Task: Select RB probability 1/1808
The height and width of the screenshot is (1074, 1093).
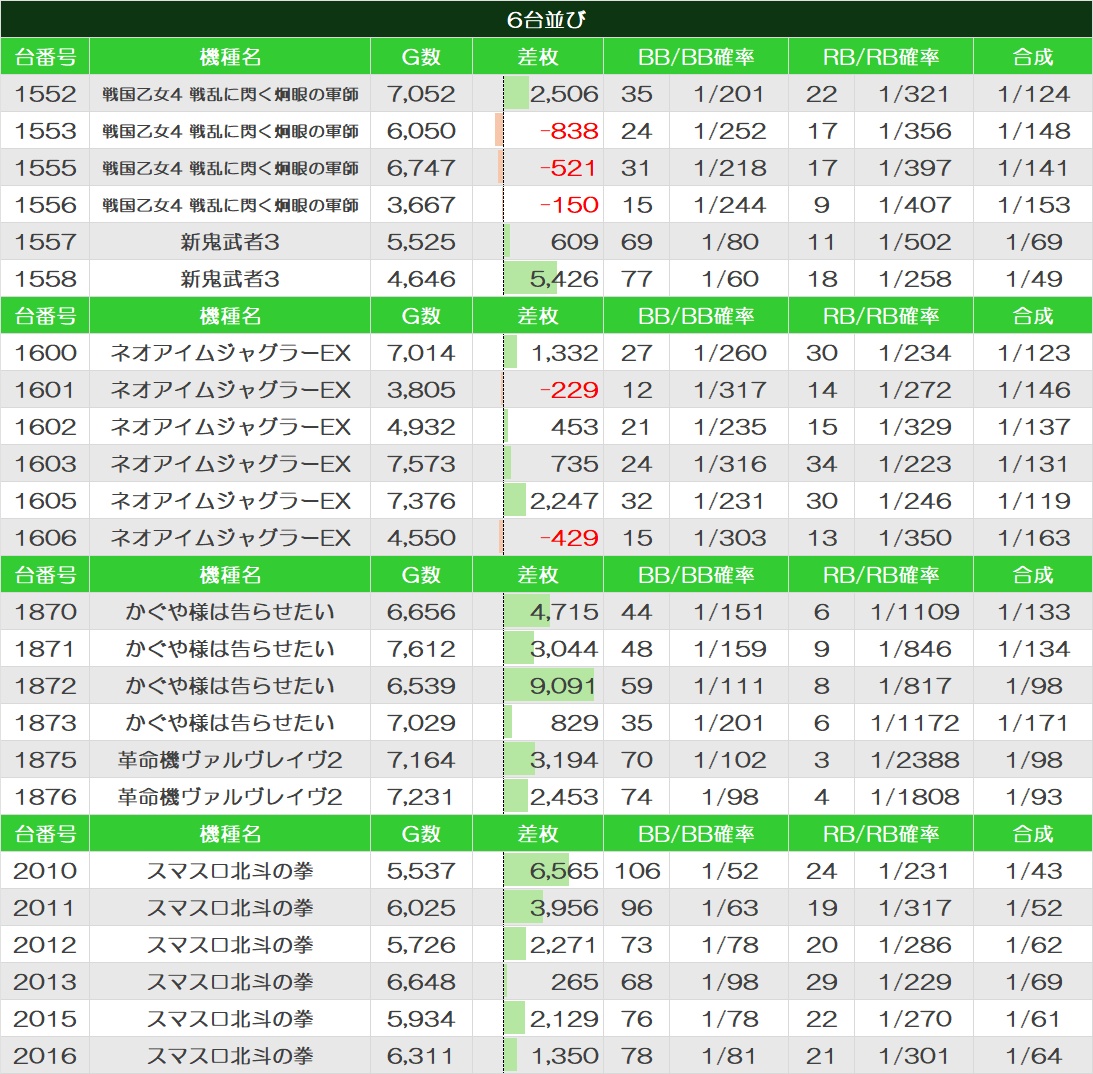Action: coord(915,797)
